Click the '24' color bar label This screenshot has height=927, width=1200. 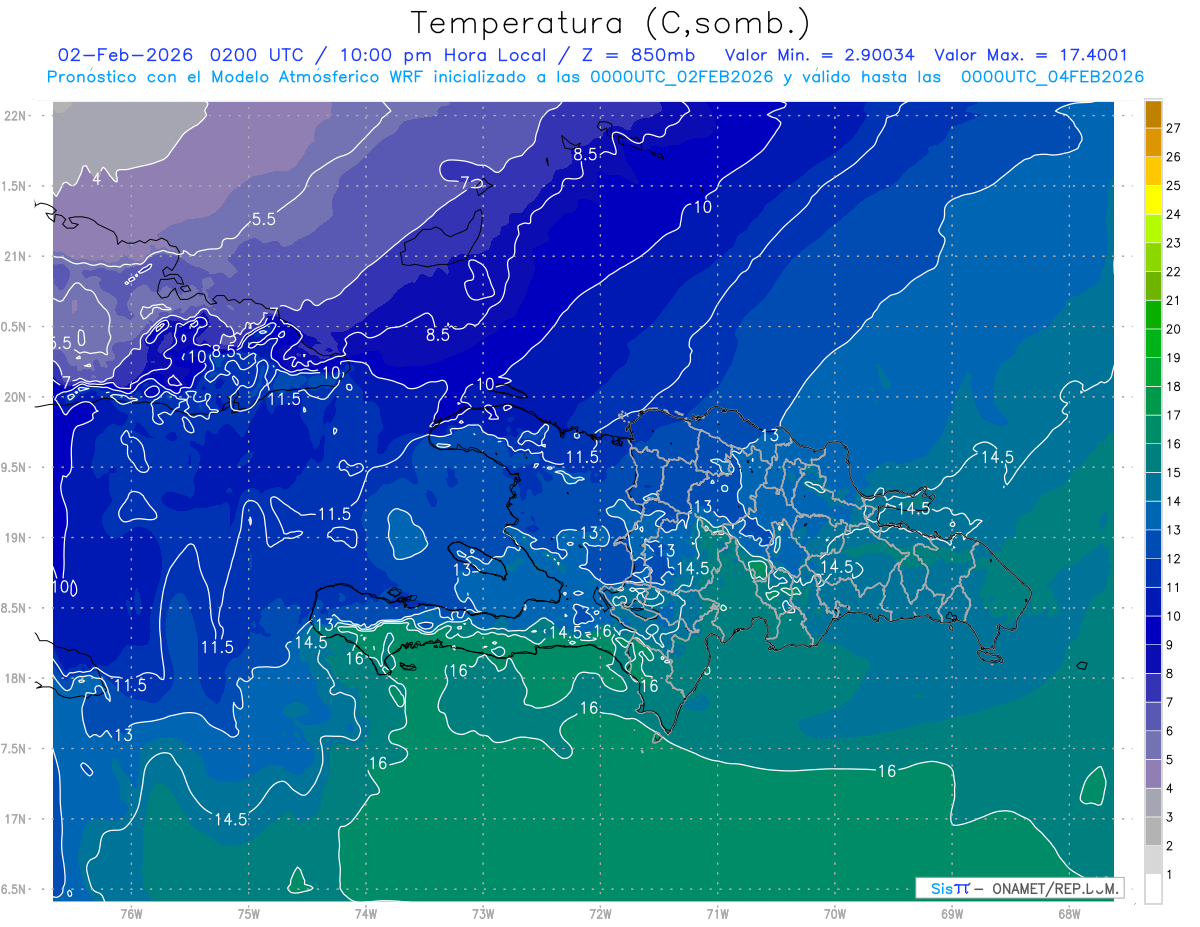tap(1174, 214)
